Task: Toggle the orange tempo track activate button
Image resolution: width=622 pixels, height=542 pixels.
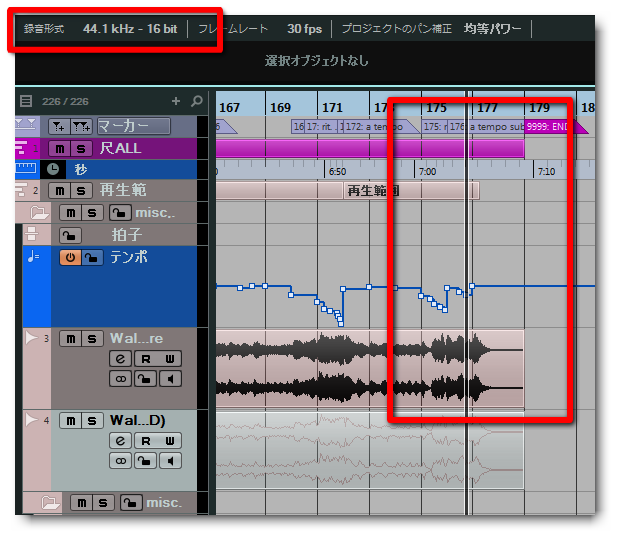Action: [71, 258]
